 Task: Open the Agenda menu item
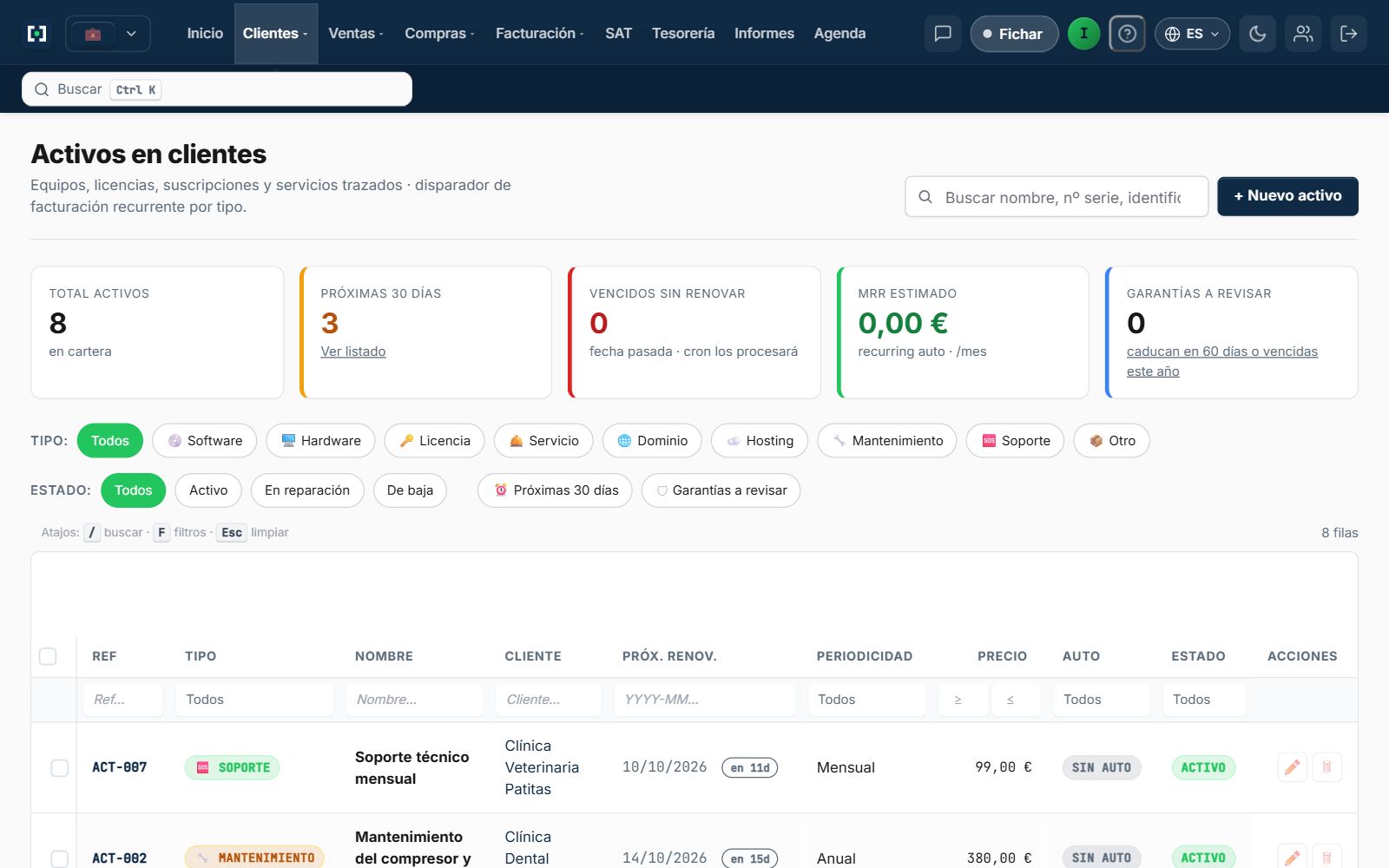click(x=839, y=34)
